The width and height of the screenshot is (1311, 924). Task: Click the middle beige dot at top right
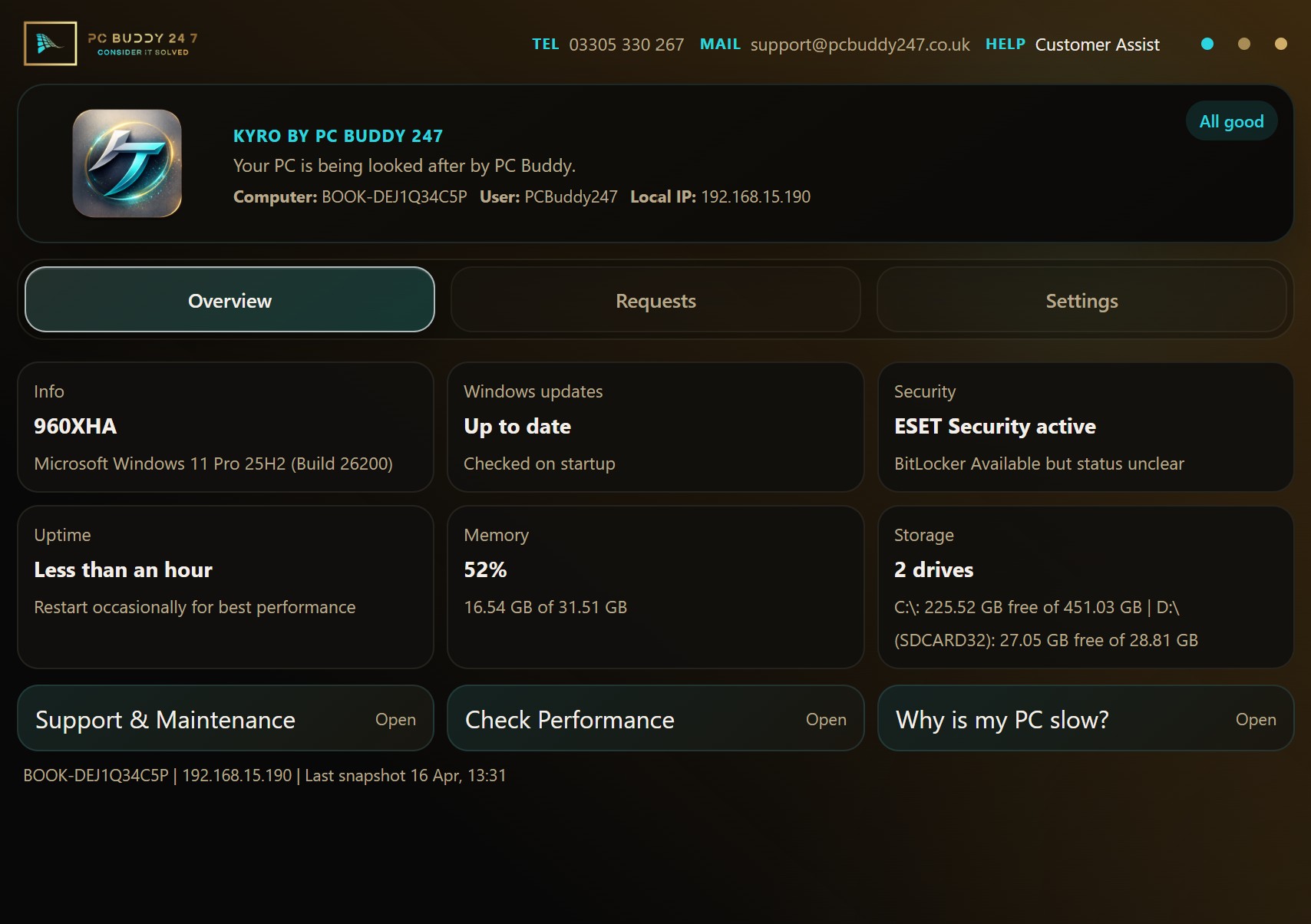(x=1243, y=45)
